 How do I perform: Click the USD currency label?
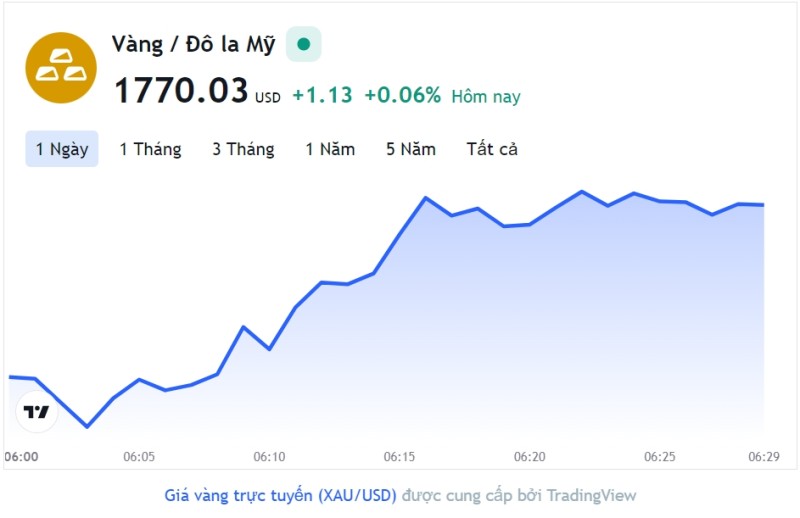tap(268, 97)
